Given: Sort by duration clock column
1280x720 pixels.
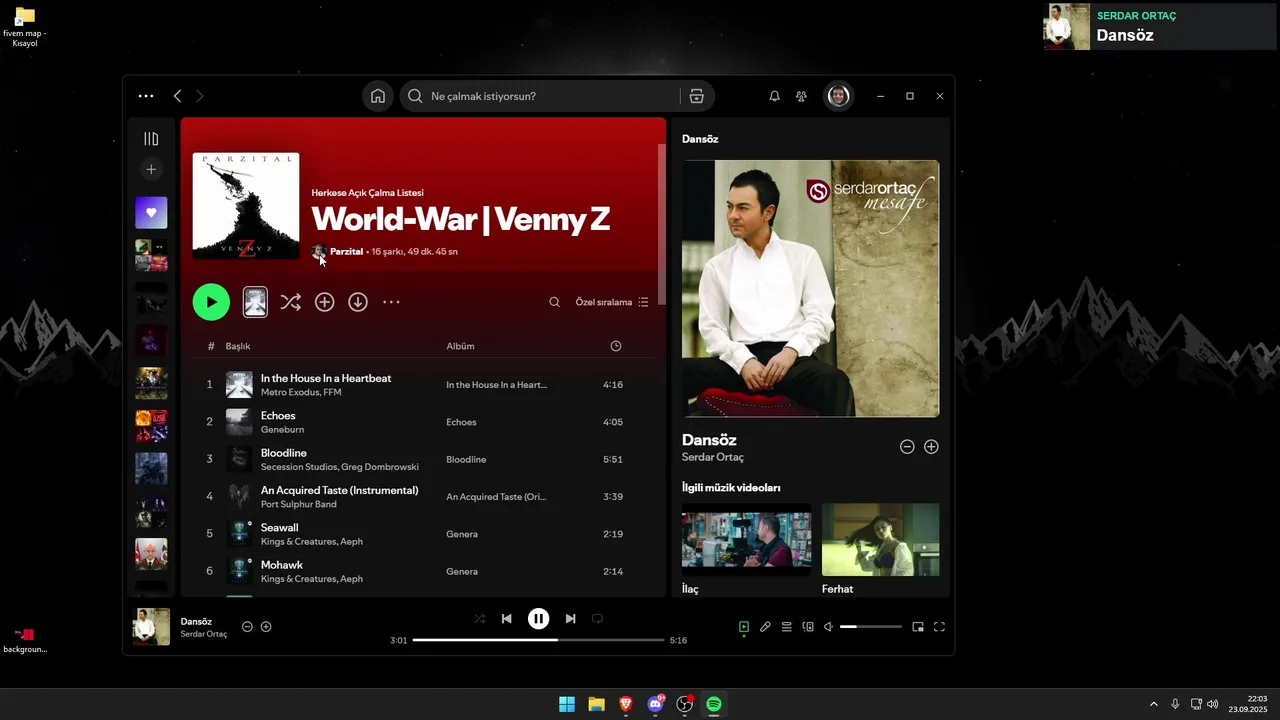Looking at the screenshot, I should [x=616, y=346].
